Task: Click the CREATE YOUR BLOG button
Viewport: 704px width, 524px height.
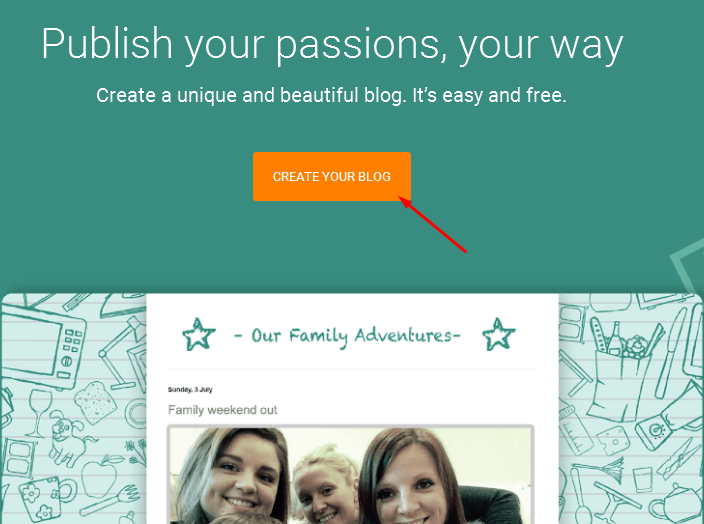Action: [332, 176]
